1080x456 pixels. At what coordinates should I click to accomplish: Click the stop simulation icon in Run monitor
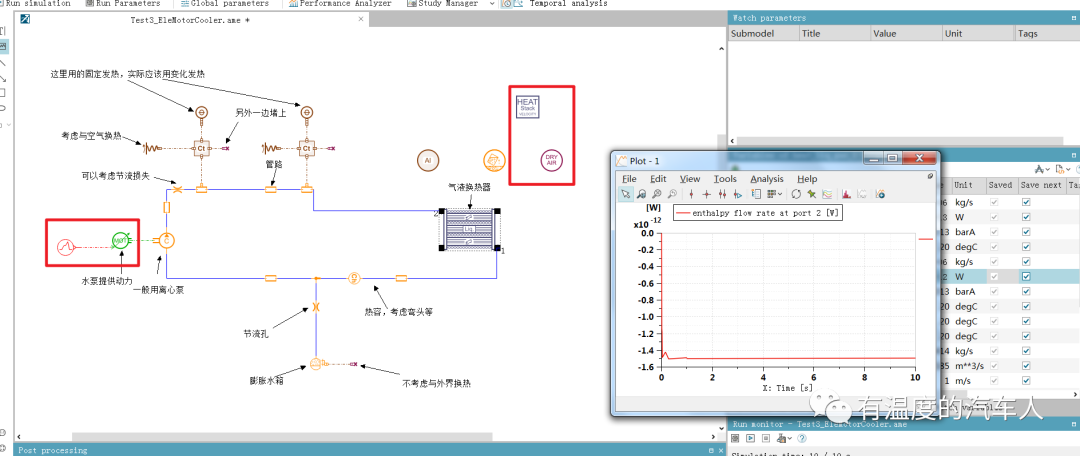[x=765, y=438]
